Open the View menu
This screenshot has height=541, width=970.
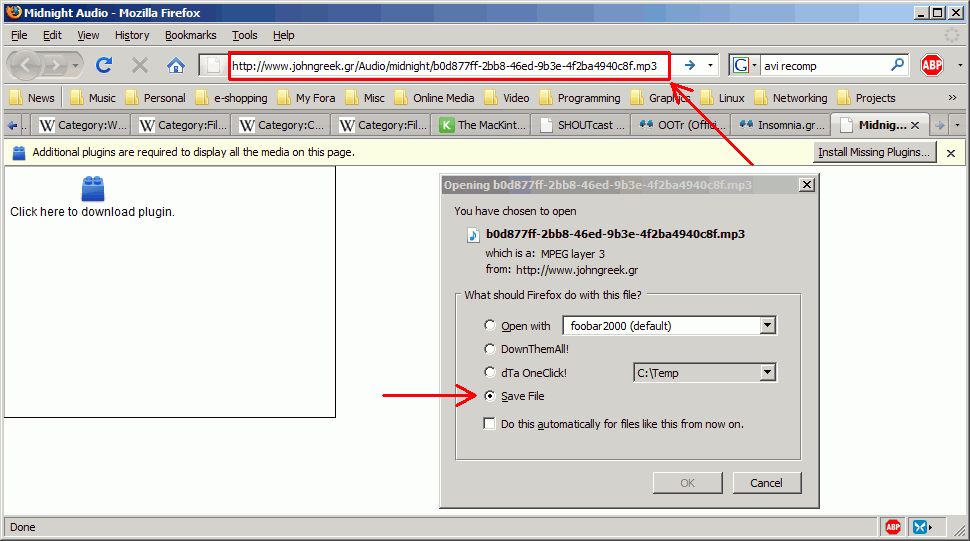click(x=88, y=35)
